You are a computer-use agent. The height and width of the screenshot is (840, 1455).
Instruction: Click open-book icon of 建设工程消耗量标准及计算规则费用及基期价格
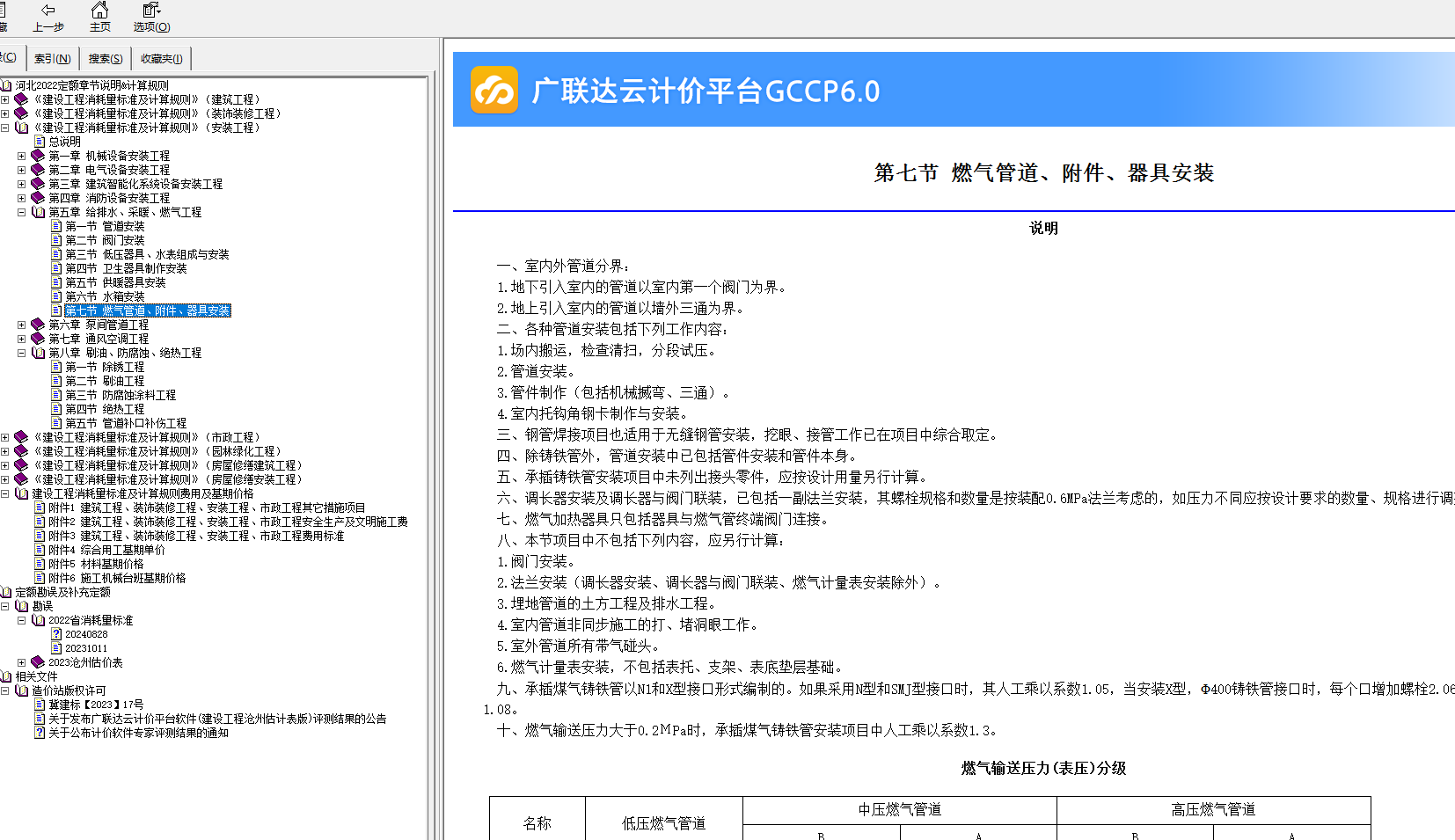click(x=21, y=493)
